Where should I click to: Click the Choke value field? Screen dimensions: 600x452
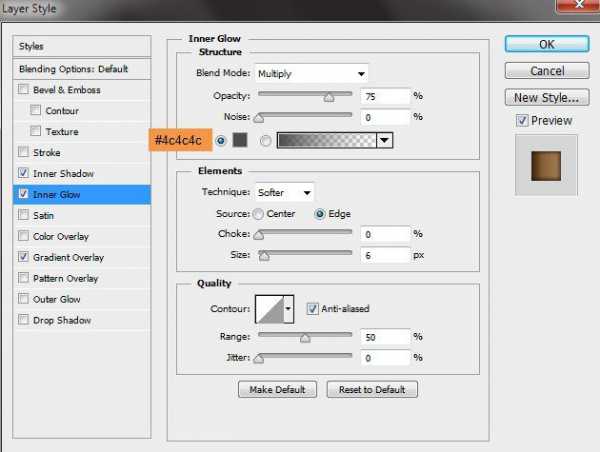[x=385, y=234]
